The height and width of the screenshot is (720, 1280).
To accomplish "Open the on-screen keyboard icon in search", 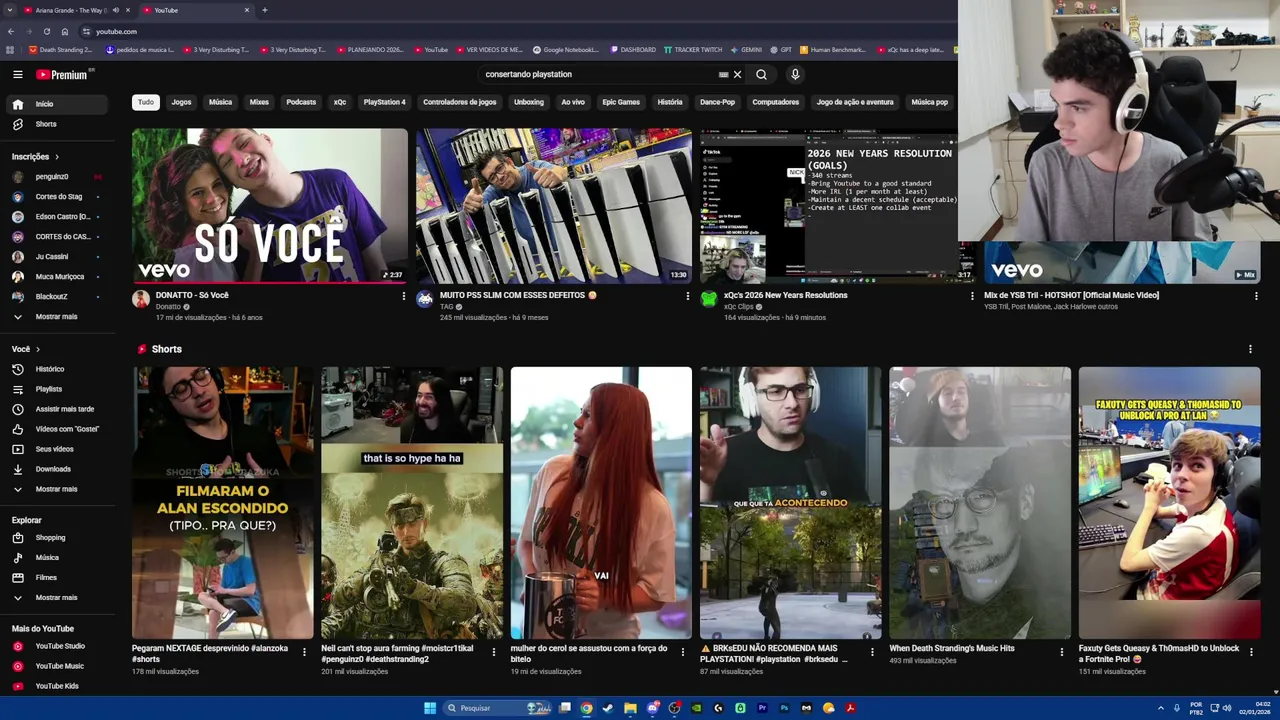I will pyautogui.click(x=723, y=74).
